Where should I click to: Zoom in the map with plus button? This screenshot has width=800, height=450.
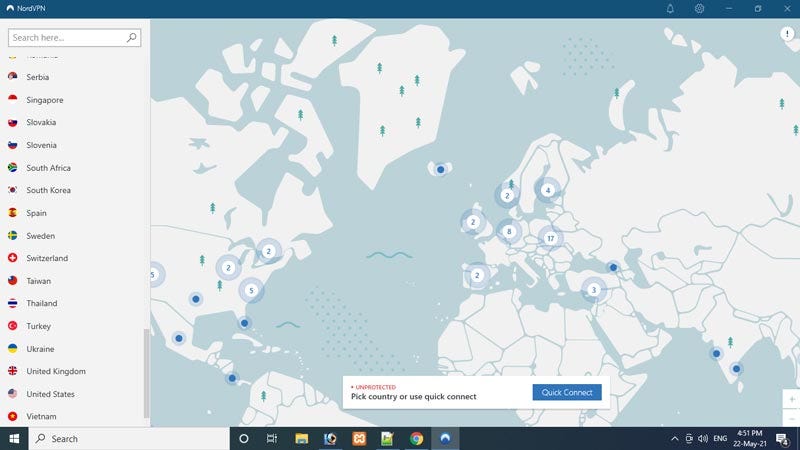pos(791,399)
